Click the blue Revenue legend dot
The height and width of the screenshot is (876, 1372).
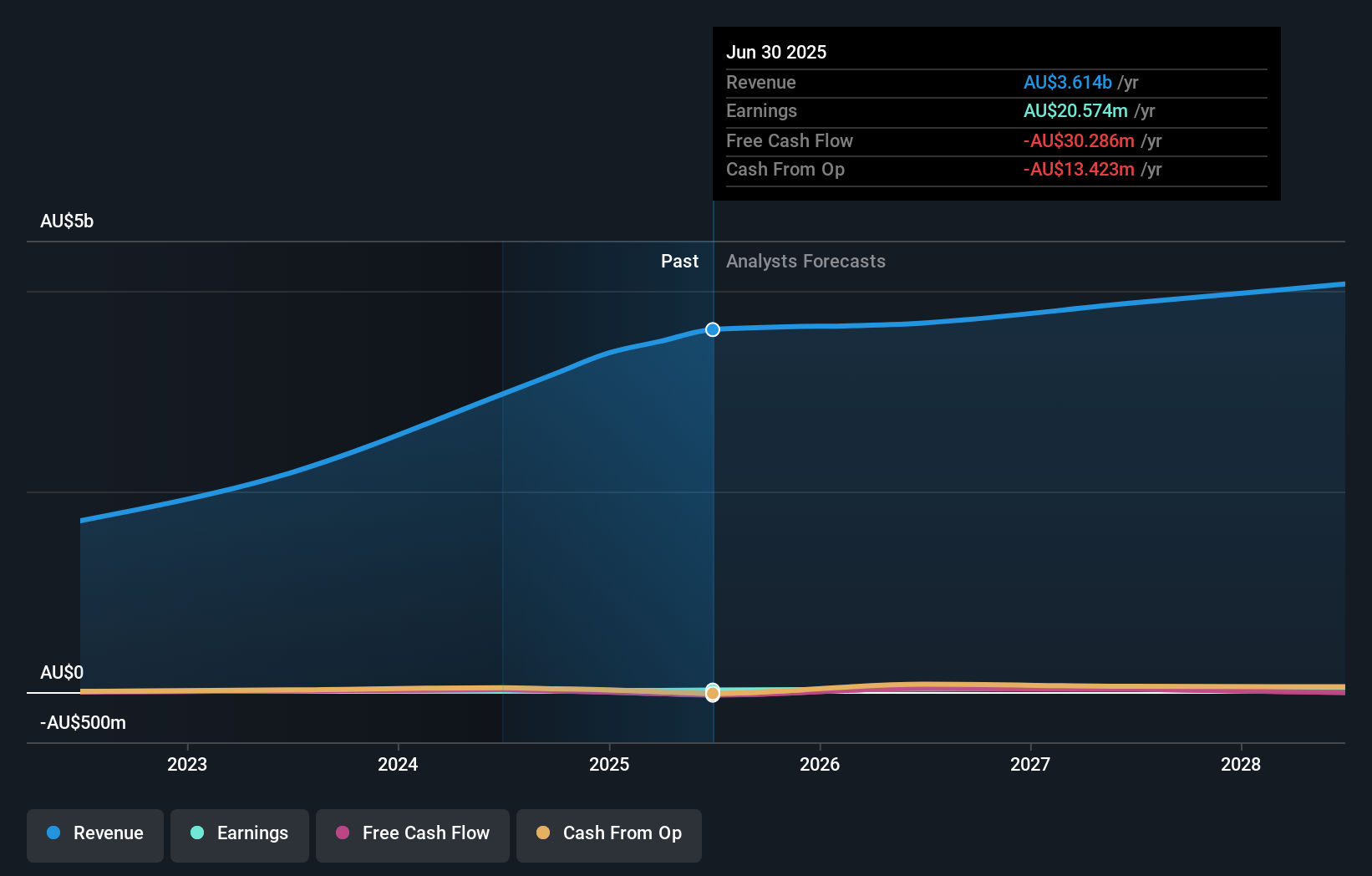pyautogui.click(x=54, y=833)
